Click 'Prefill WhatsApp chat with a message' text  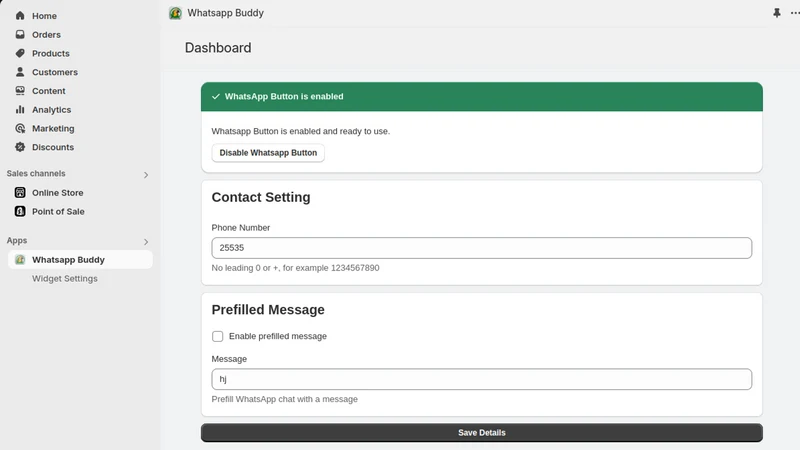coord(285,399)
